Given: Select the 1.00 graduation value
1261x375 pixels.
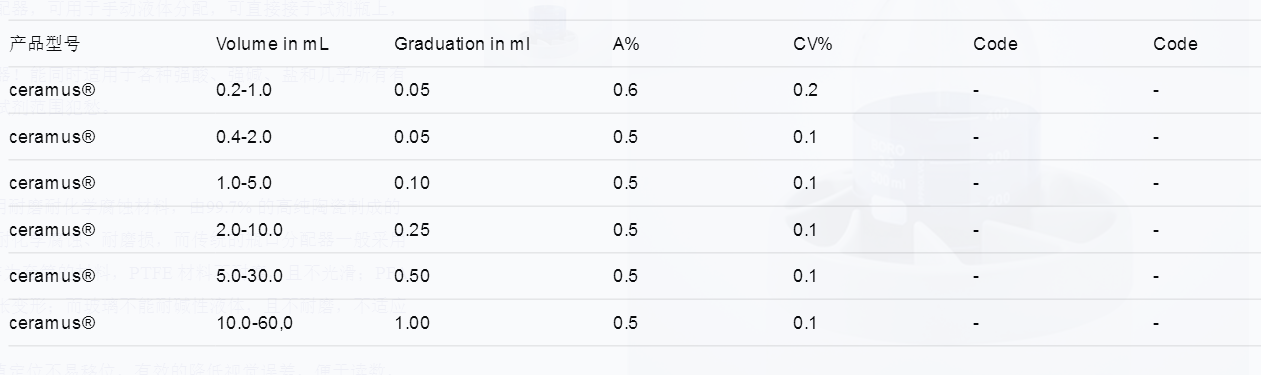Looking at the screenshot, I should click(x=411, y=323).
